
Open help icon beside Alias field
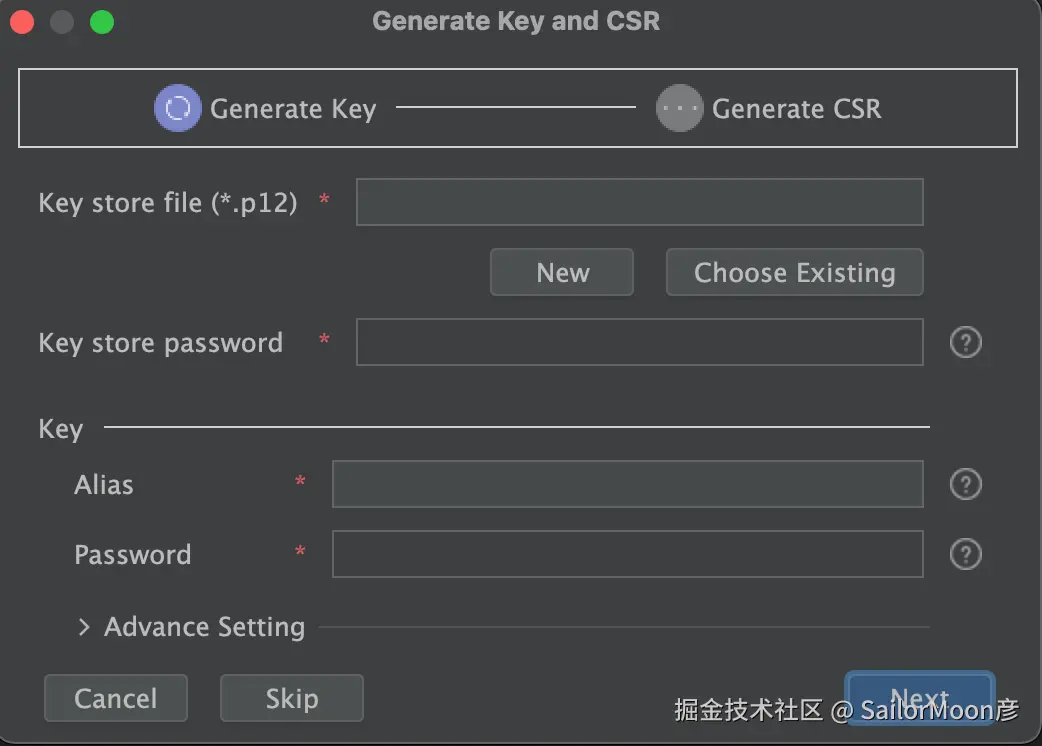coord(965,485)
